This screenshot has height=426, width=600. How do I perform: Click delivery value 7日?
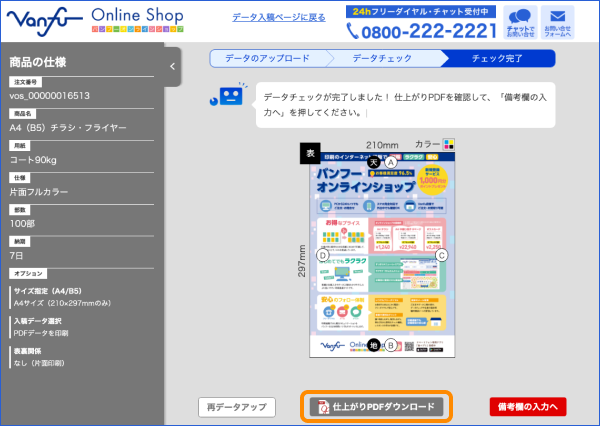tap(16, 255)
